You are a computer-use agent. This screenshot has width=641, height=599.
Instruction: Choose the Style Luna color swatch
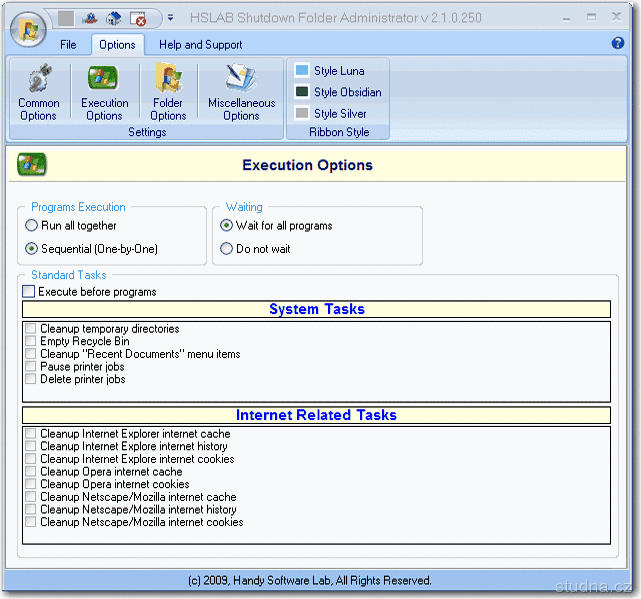pos(302,71)
